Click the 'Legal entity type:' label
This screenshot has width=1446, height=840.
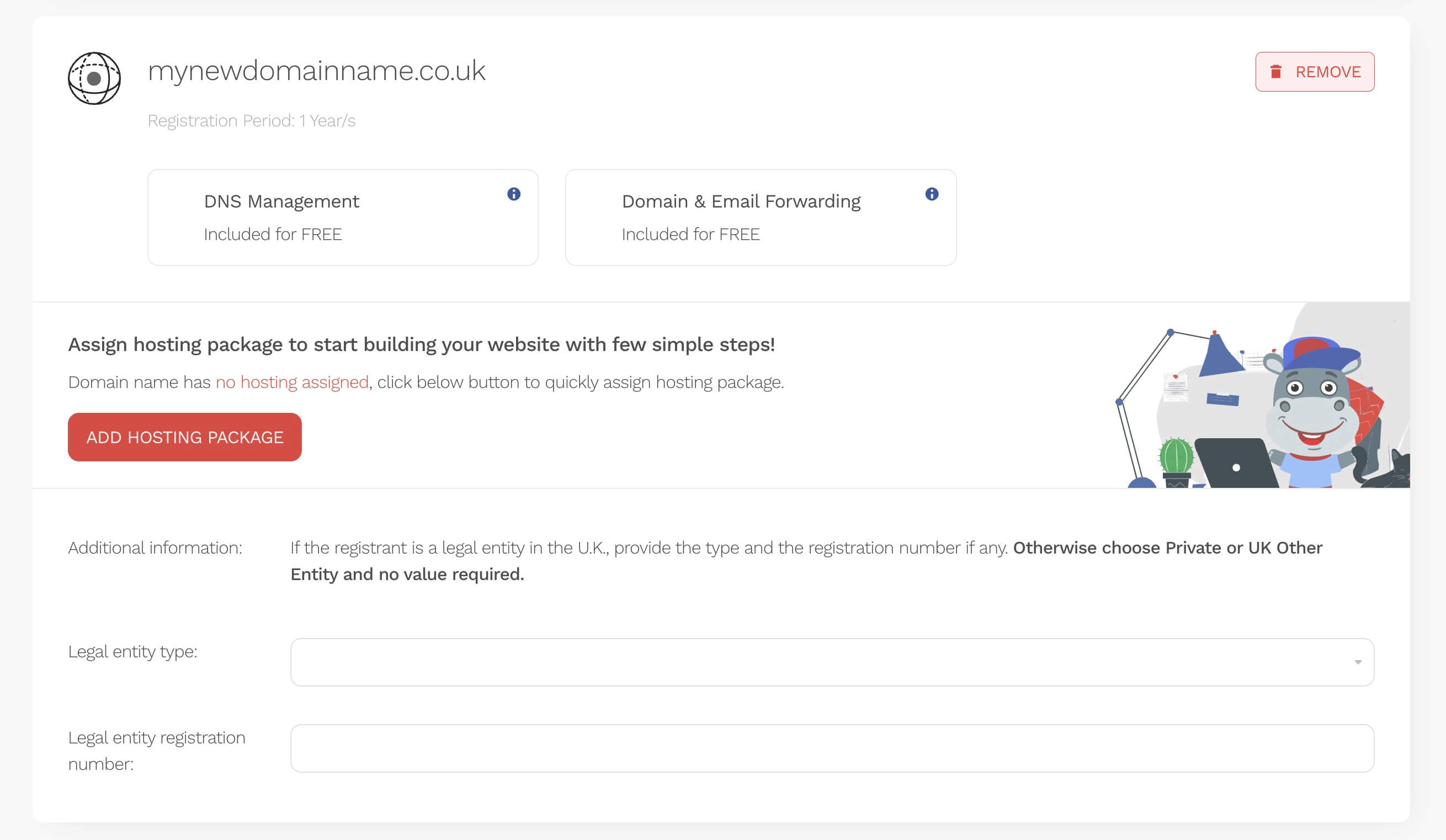coord(132,652)
